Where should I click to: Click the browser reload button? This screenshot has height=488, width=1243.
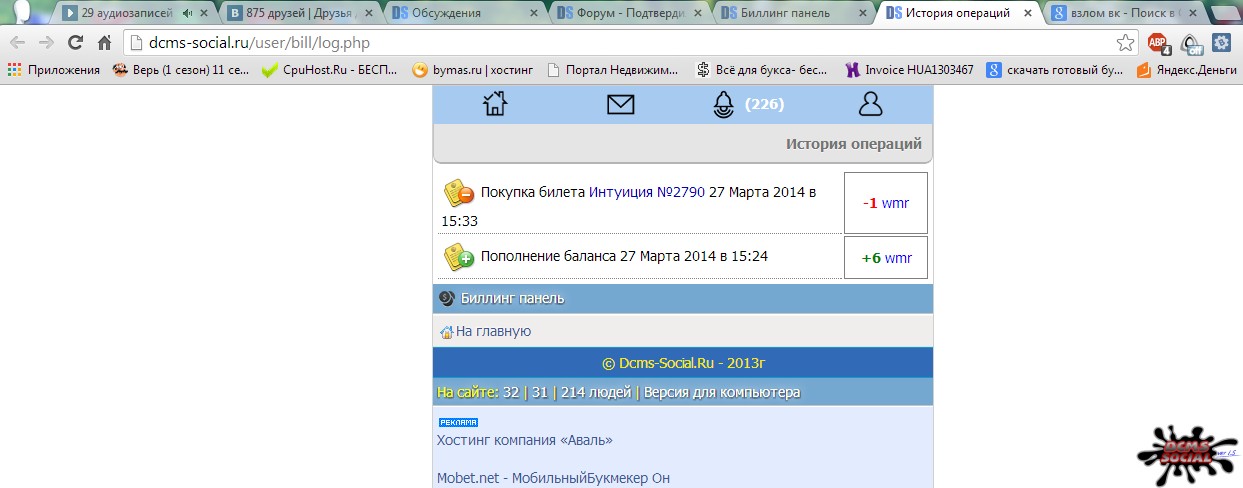(x=75, y=43)
